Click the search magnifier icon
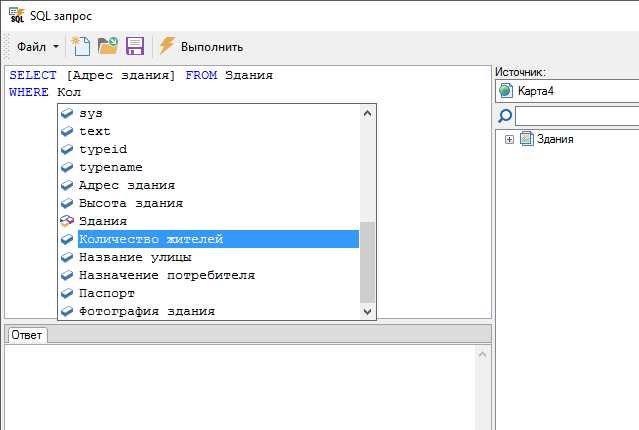Screen dimensions: 639x430 point(505,116)
